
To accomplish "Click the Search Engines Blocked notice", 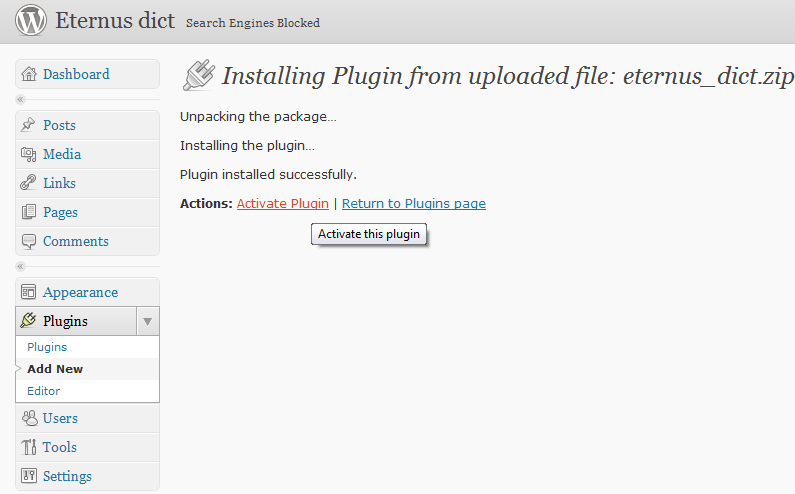I will point(252,23).
